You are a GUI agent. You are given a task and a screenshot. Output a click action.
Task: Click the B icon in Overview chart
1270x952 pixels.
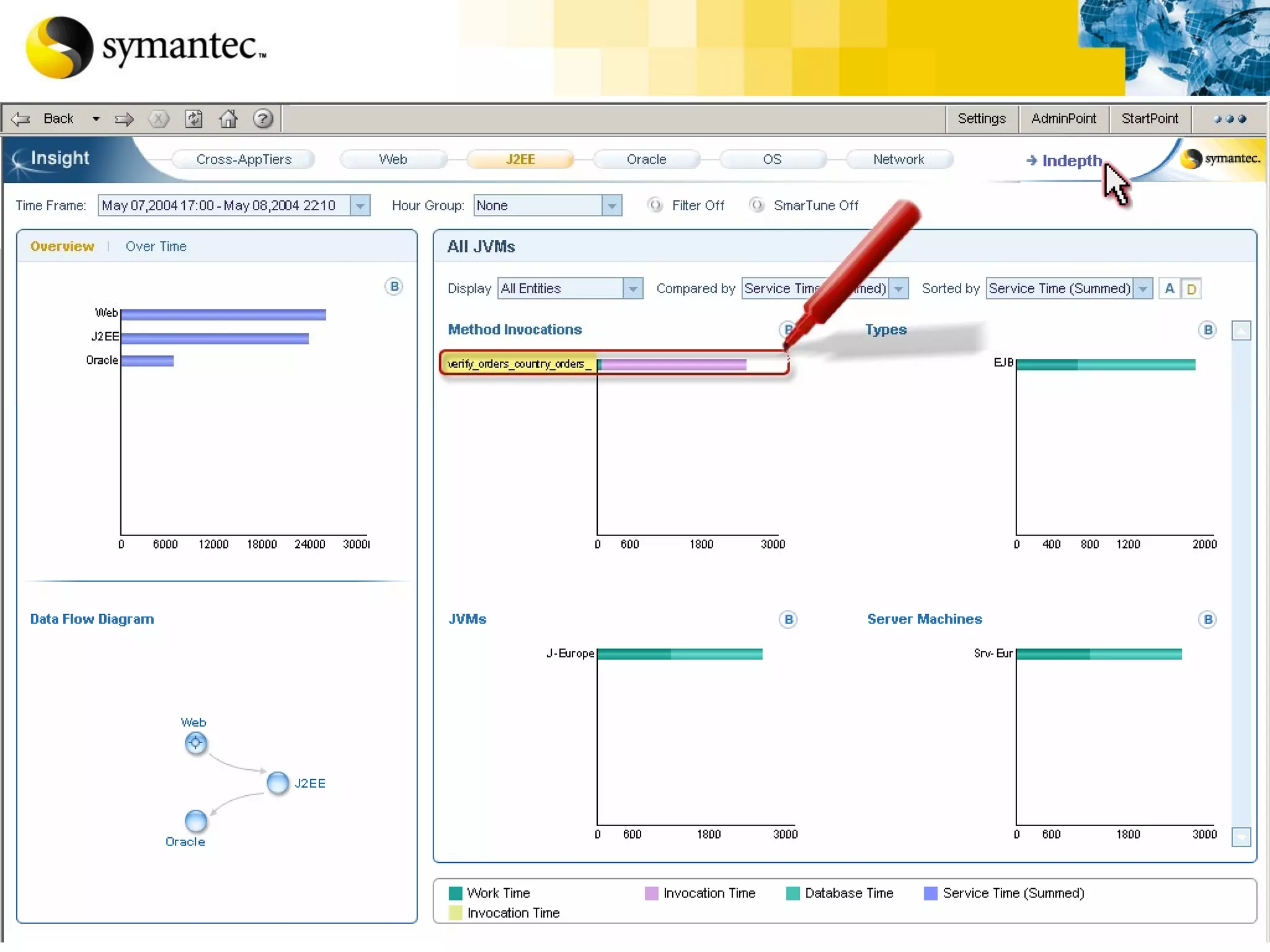click(394, 287)
